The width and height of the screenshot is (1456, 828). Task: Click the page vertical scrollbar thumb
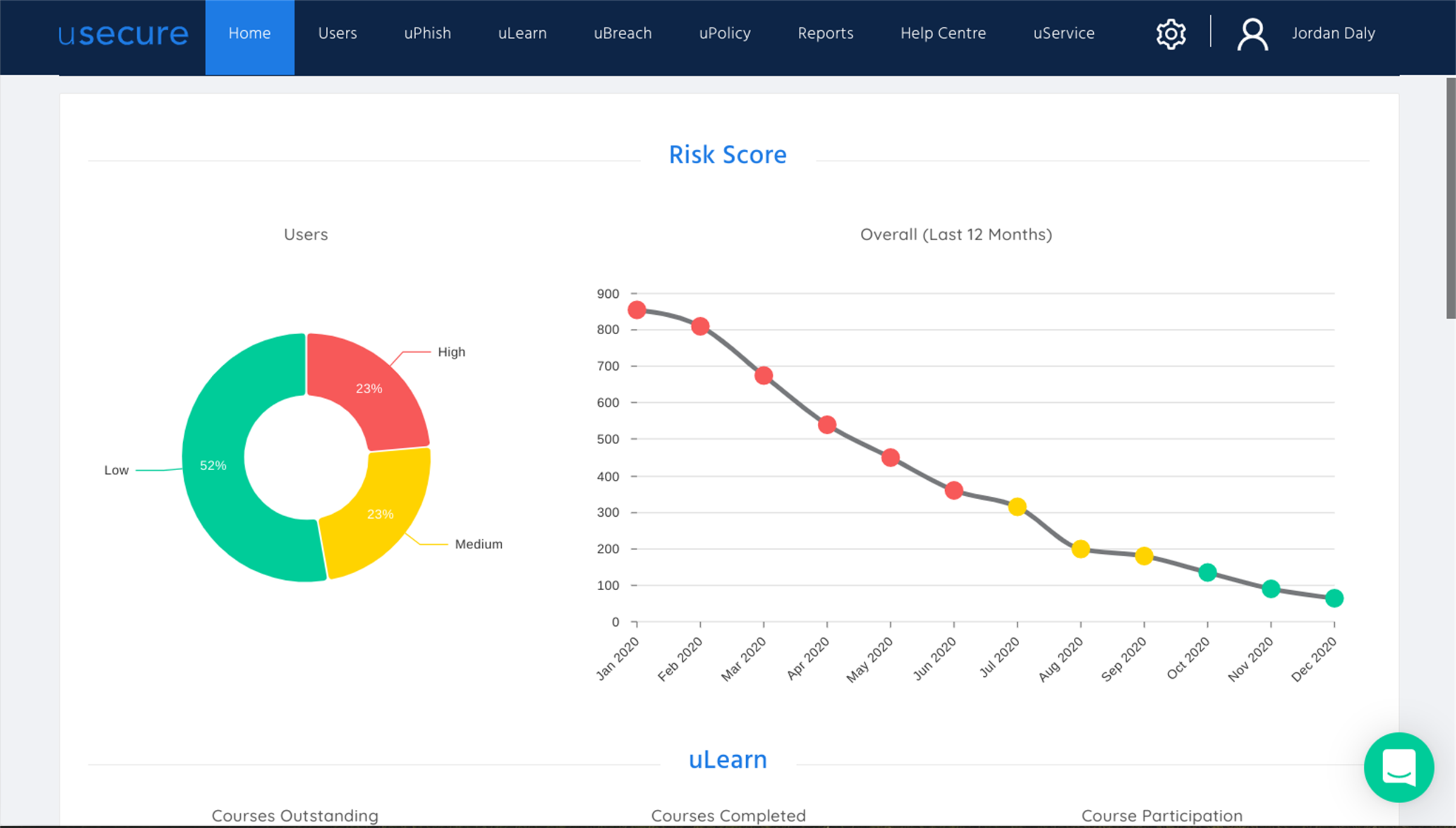click(1451, 198)
